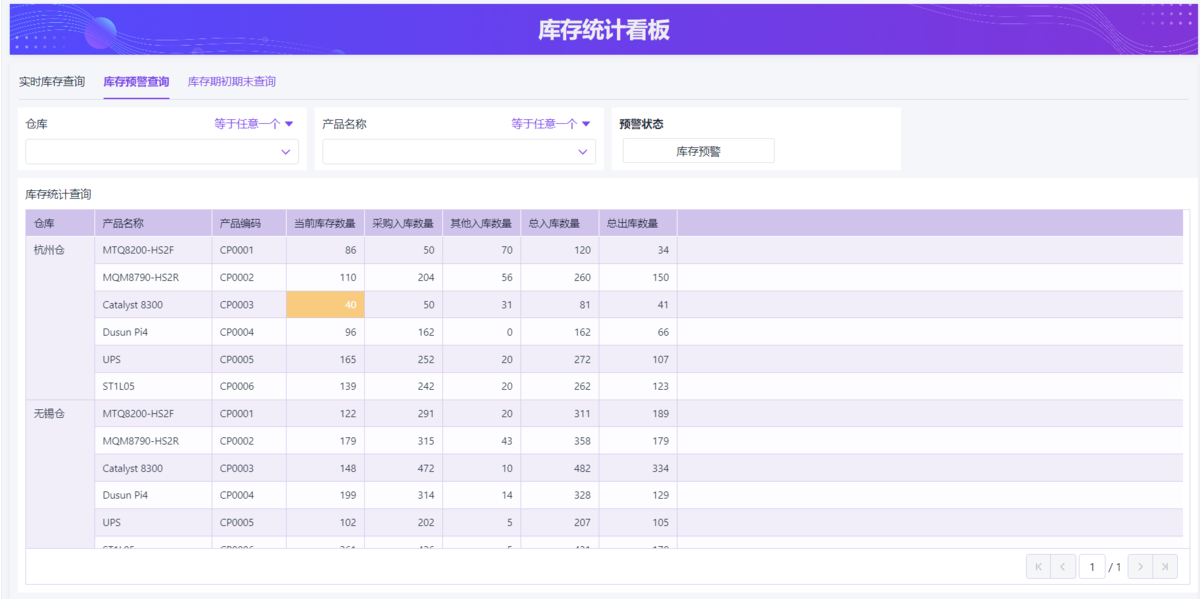Click the next page arrow
The width and height of the screenshot is (1200, 599).
point(1140,567)
